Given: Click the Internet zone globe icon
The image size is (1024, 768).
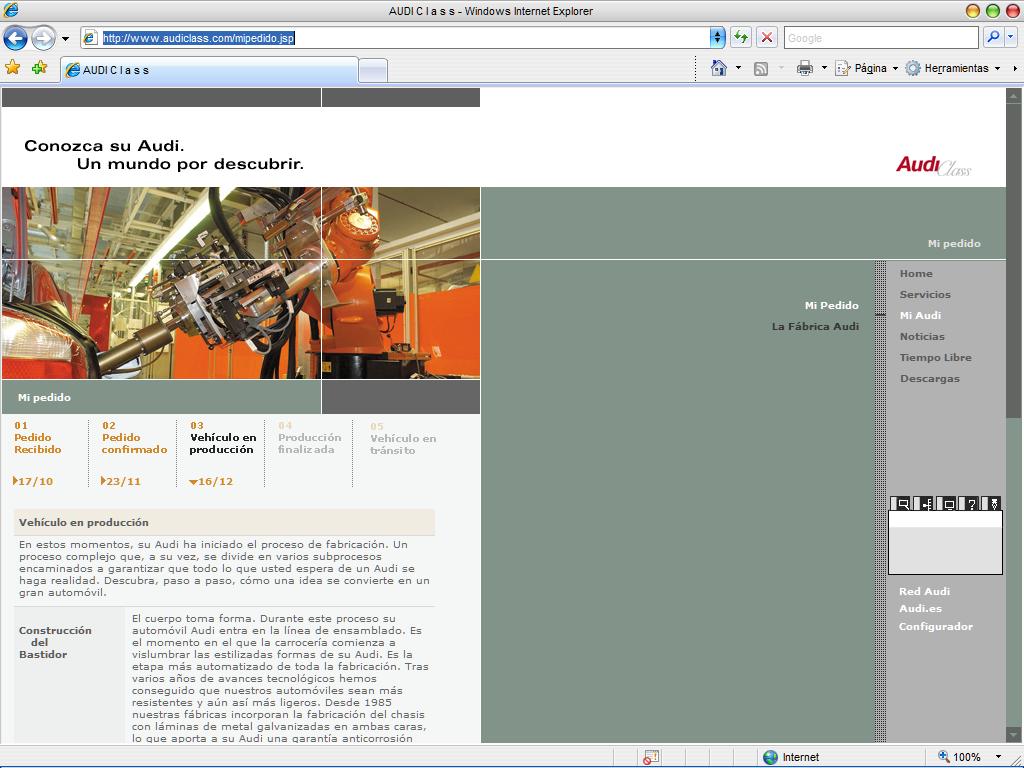Looking at the screenshot, I should point(771,757).
